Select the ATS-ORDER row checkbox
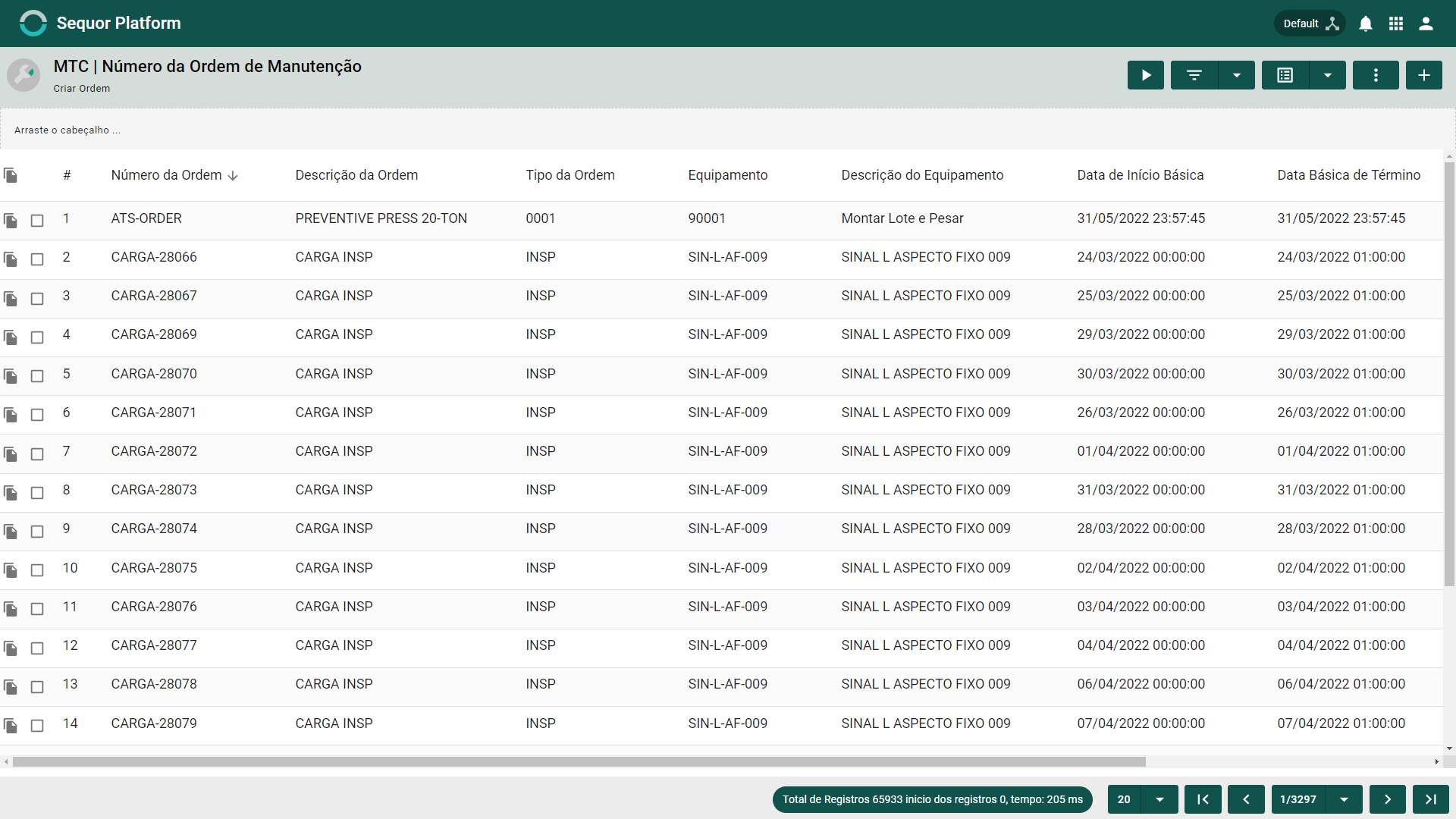 37,221
